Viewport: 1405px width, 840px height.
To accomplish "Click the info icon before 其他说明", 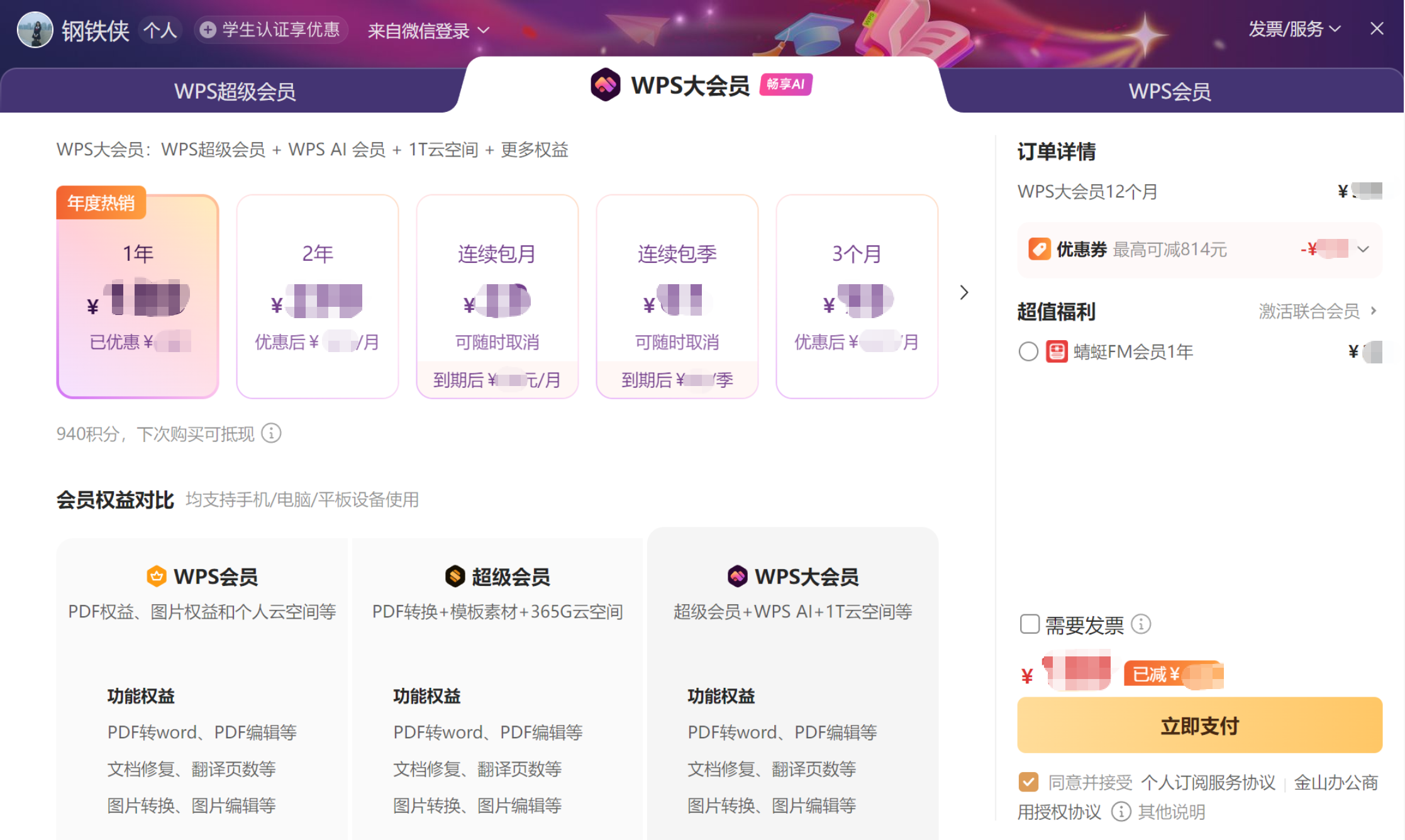I will pos(1121,812).
